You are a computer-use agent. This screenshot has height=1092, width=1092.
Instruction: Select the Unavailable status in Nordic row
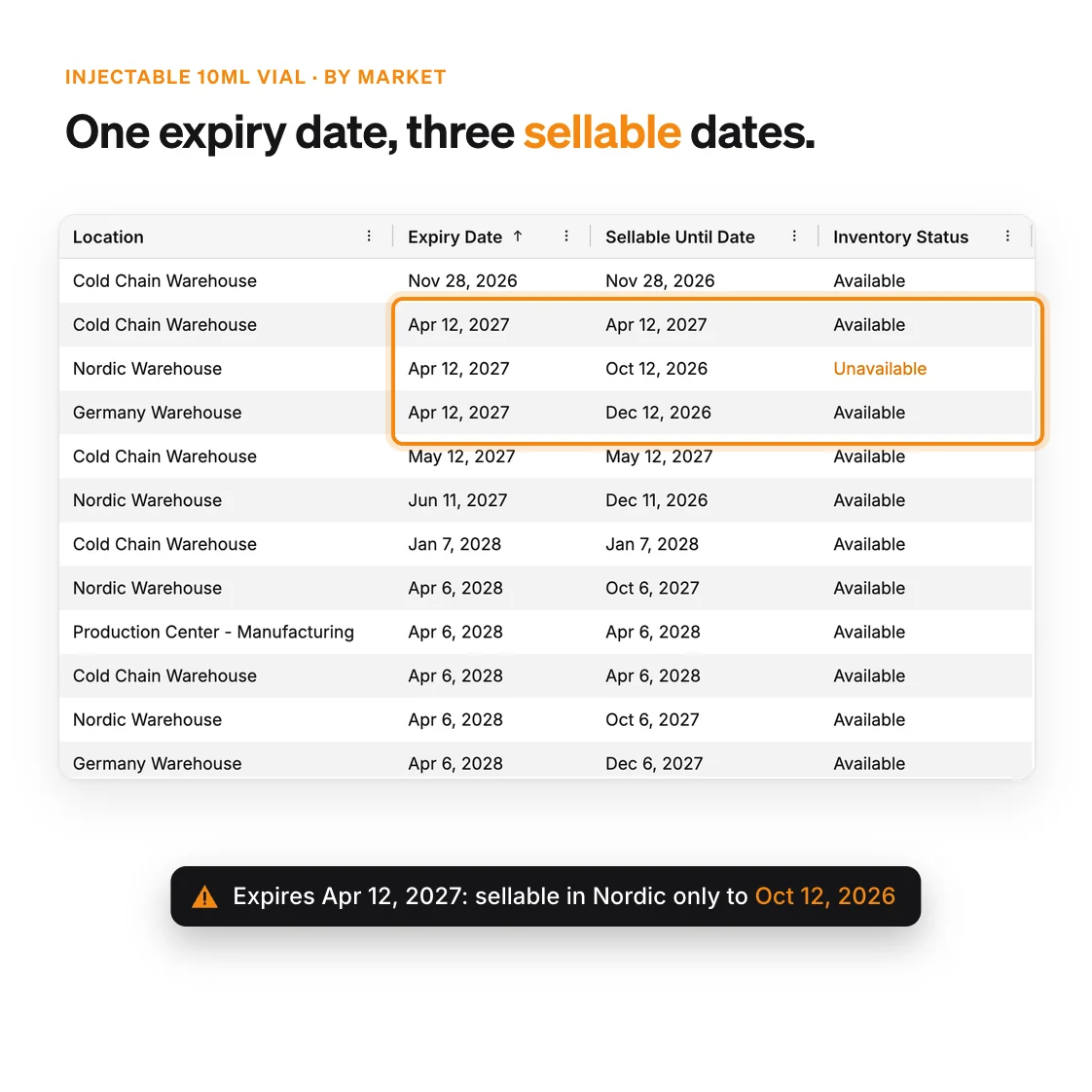880,369
